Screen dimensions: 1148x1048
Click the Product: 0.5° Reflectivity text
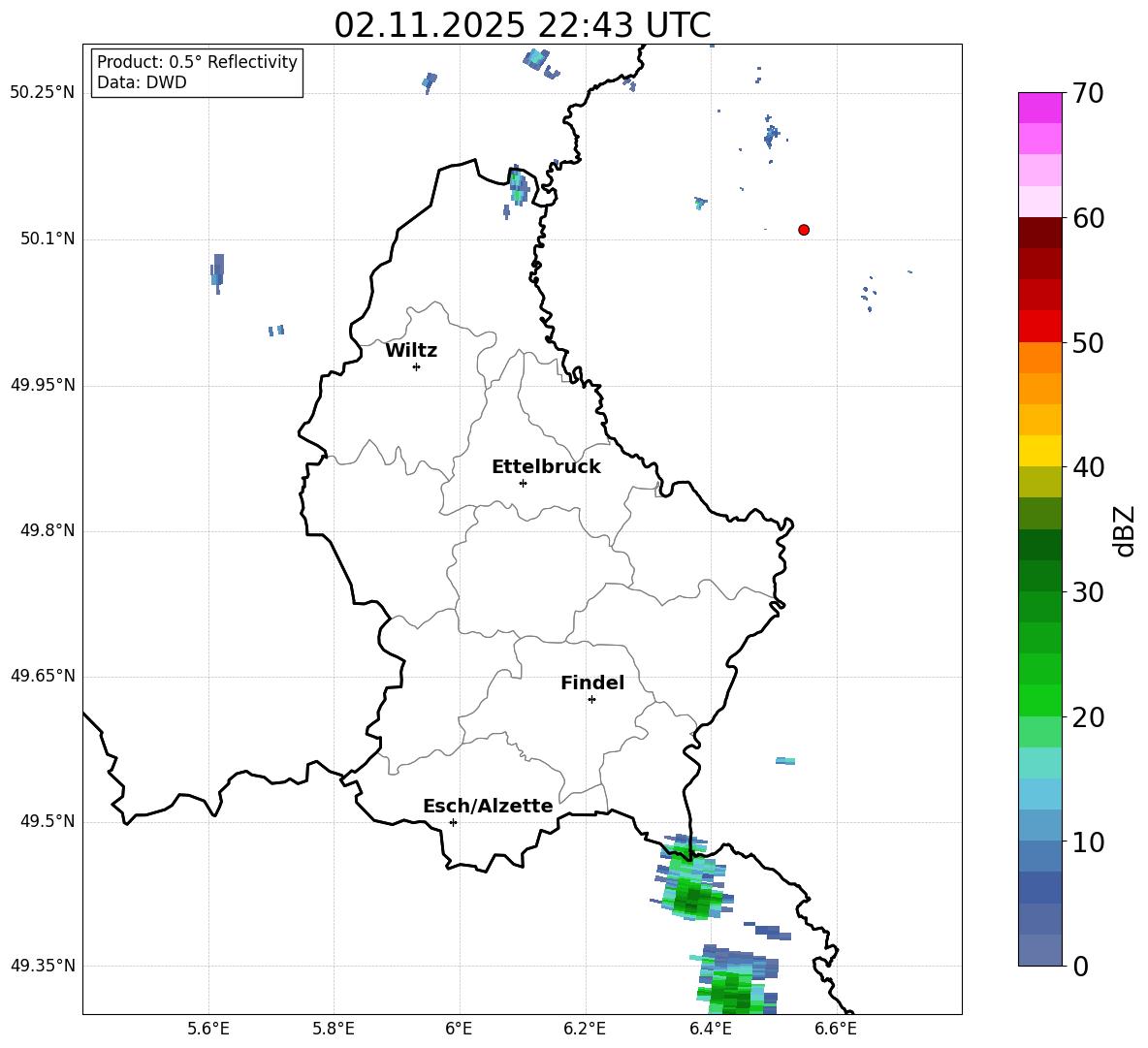pos(197,62)
